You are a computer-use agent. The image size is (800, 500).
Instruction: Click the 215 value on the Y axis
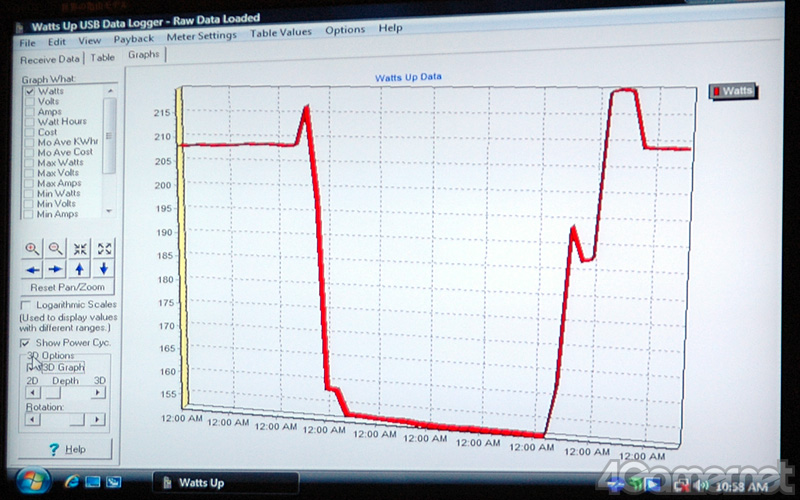[163, 113]
